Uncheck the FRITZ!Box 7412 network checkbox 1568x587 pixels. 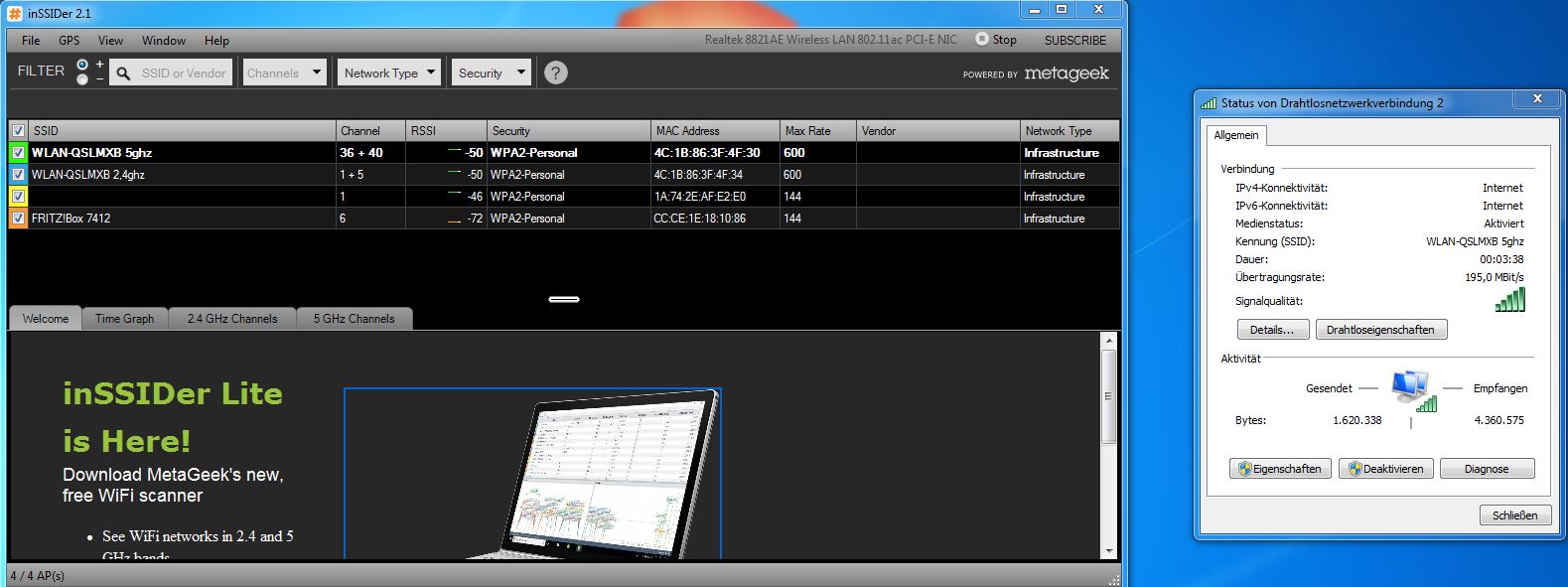18,219
